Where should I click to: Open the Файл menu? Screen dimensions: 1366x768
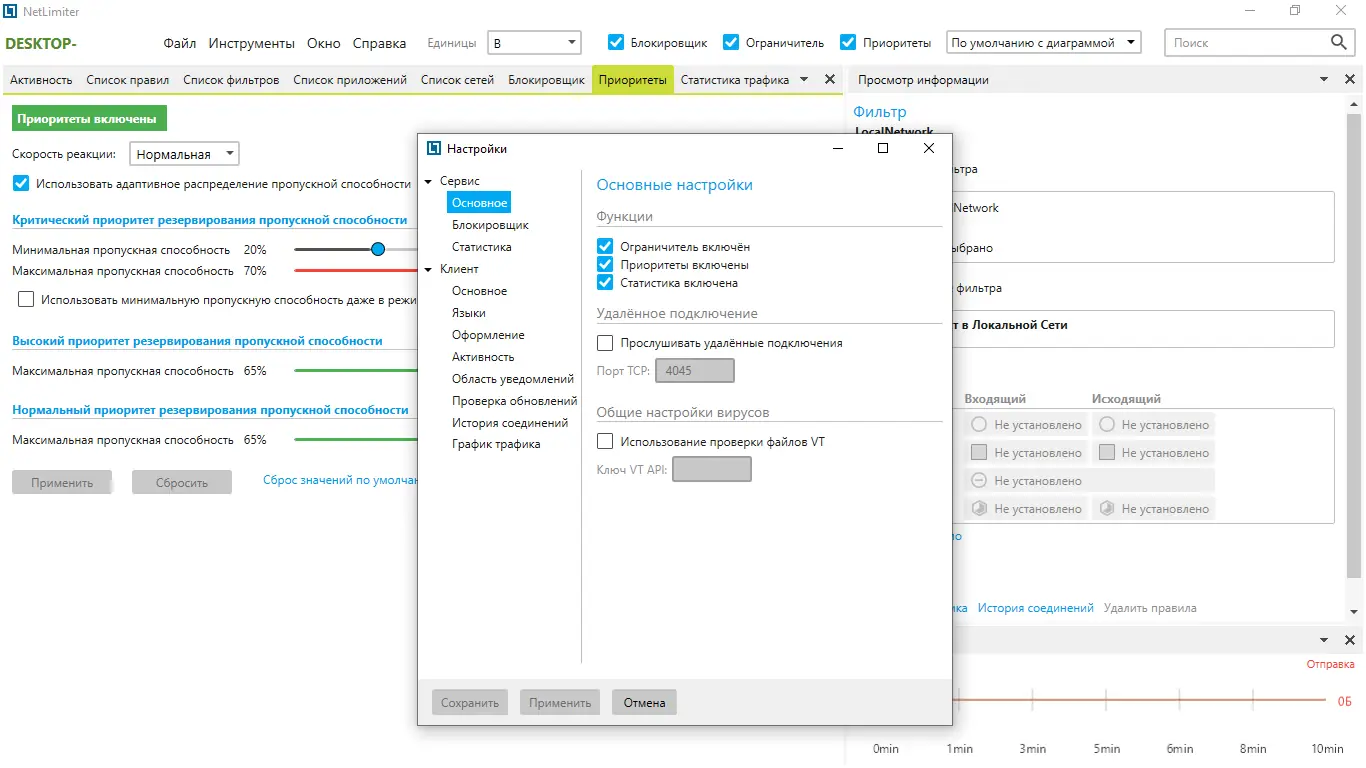180,43
